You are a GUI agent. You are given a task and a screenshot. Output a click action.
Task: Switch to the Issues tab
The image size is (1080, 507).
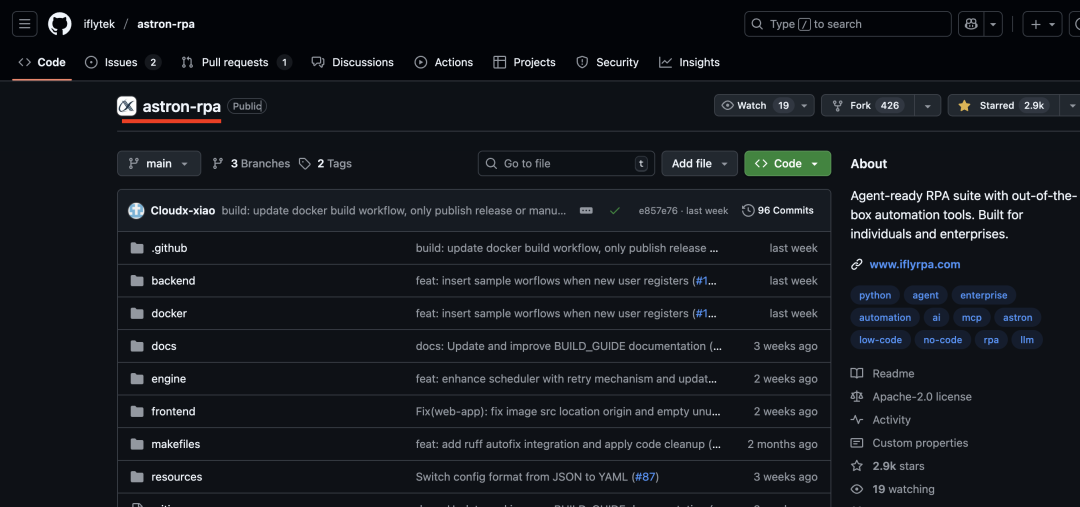click(122, 62)
